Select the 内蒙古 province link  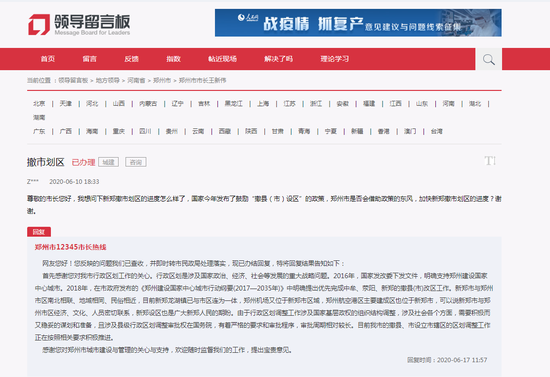[x=148, y=103]
